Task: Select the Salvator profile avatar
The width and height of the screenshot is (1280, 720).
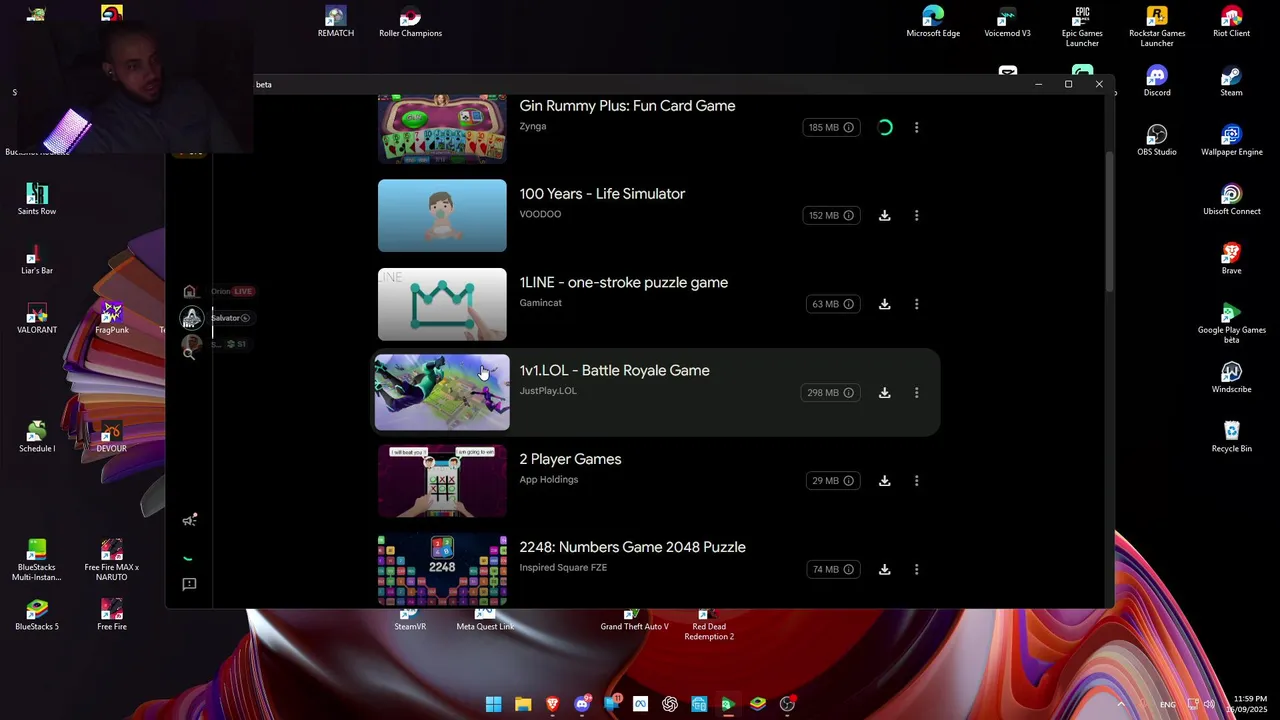Action: 191,318
